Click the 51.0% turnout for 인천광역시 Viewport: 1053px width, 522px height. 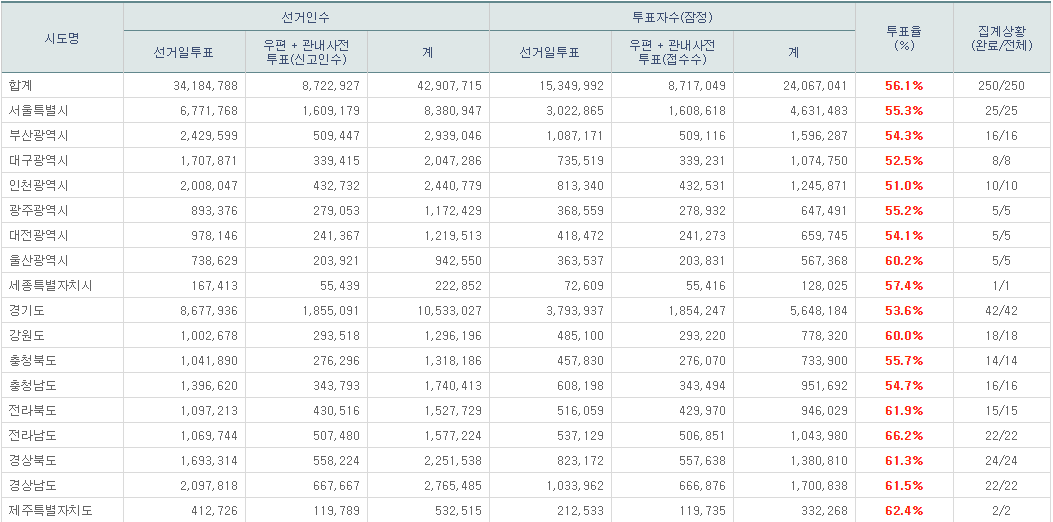pos(904,186)
